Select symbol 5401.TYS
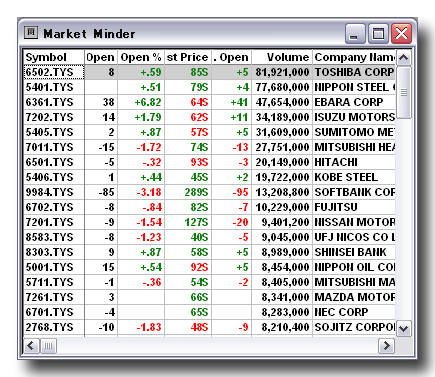This screenshot has width=435, height=377. click(49, 87)
